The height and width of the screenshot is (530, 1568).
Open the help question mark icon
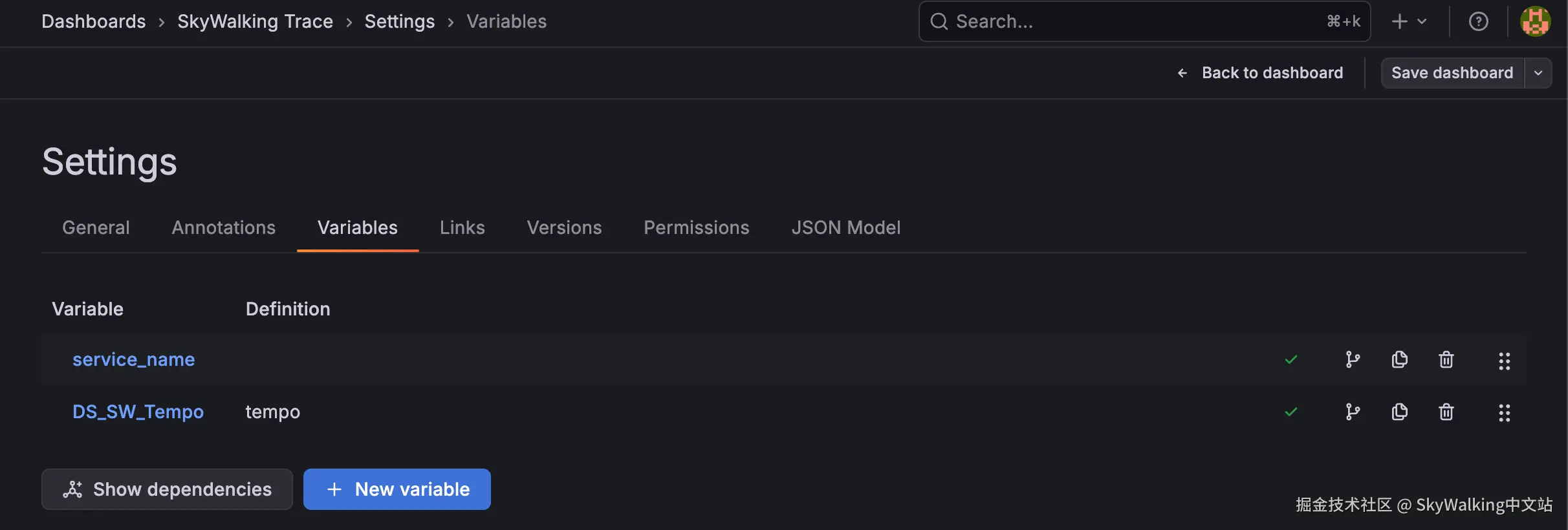click(1478, 21)
